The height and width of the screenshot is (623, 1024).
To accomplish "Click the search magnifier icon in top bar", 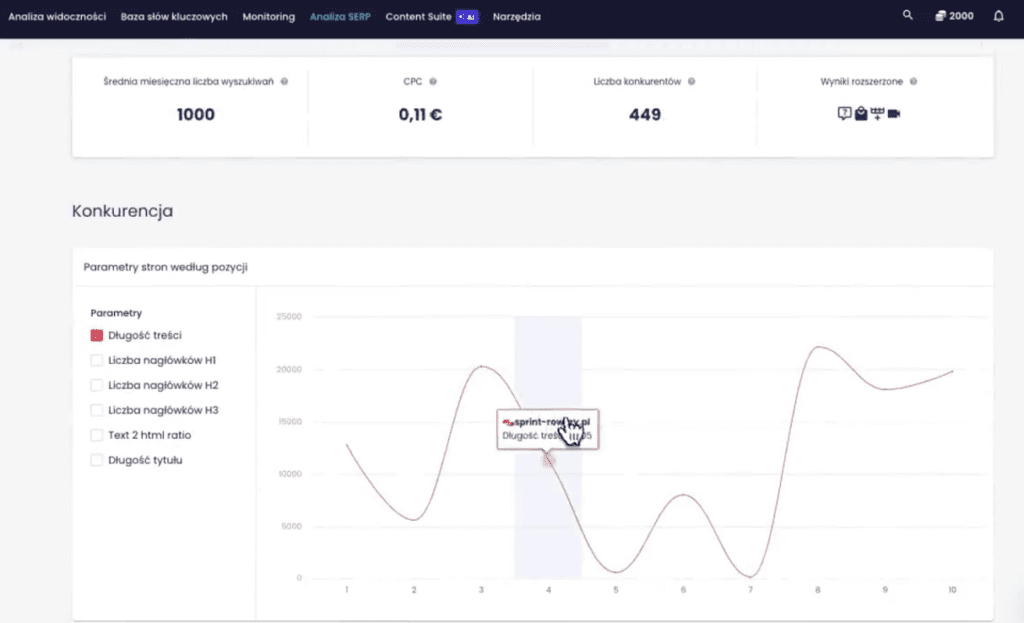I will pos(907,16).
